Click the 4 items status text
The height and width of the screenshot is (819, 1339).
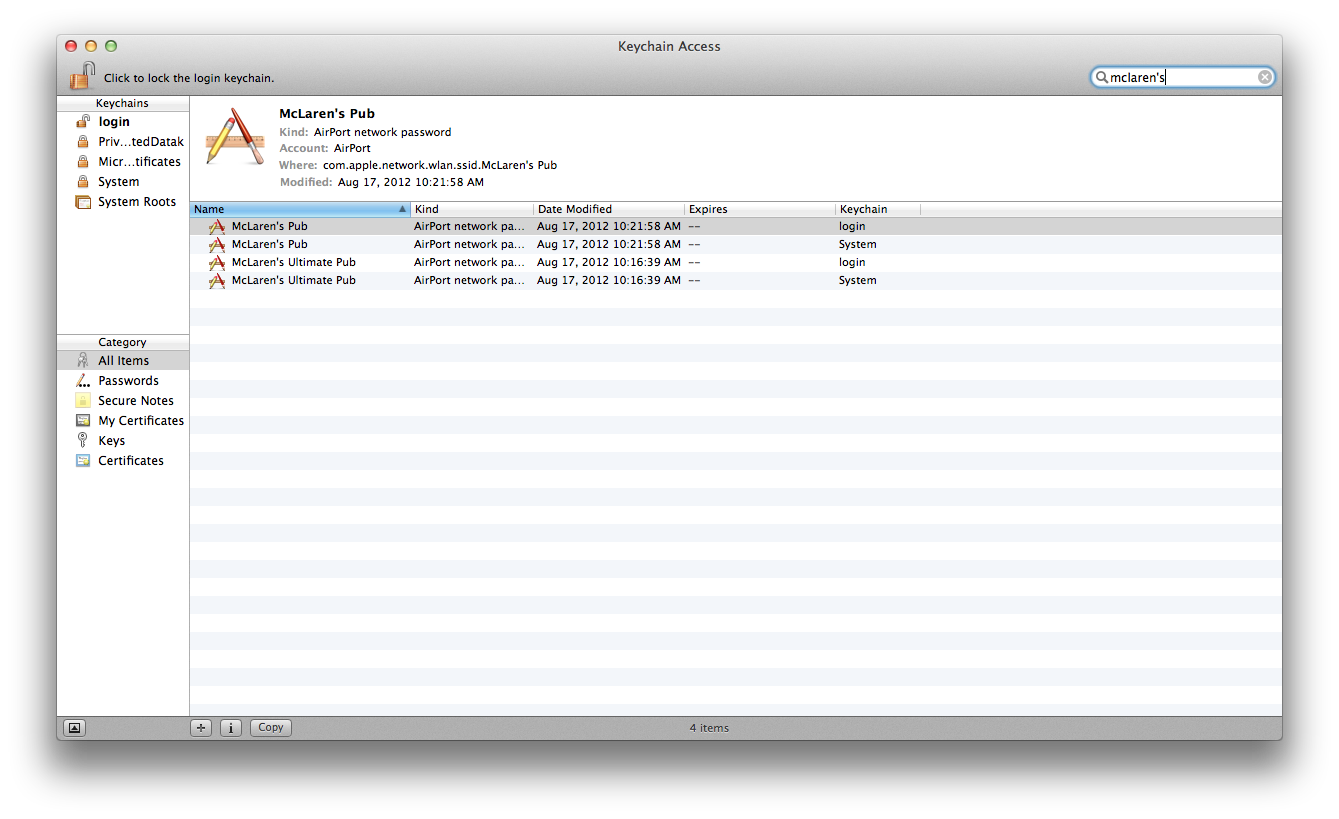(x=709, y=728)
